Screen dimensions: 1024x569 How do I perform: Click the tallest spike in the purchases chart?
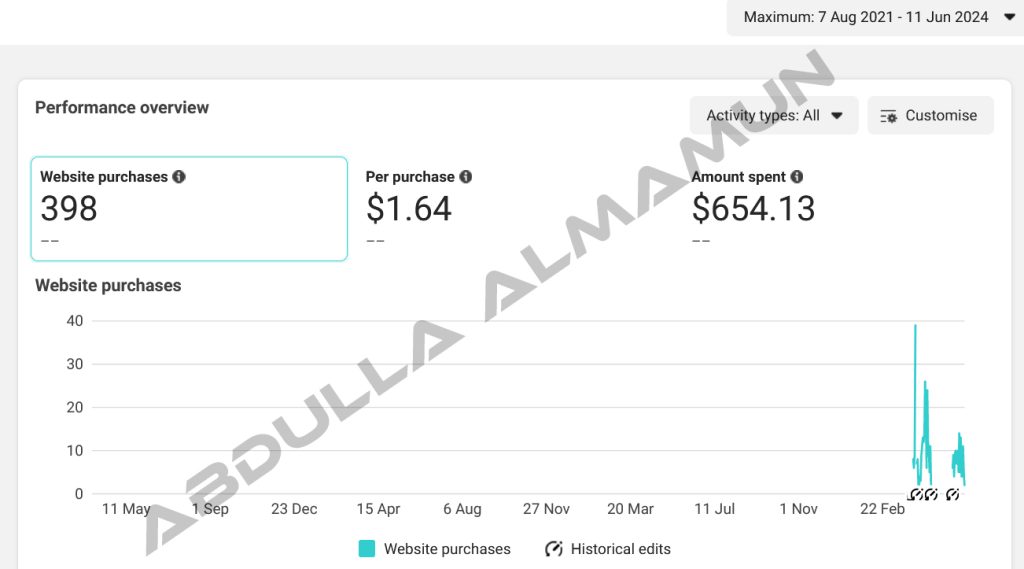tap(915, 330)
